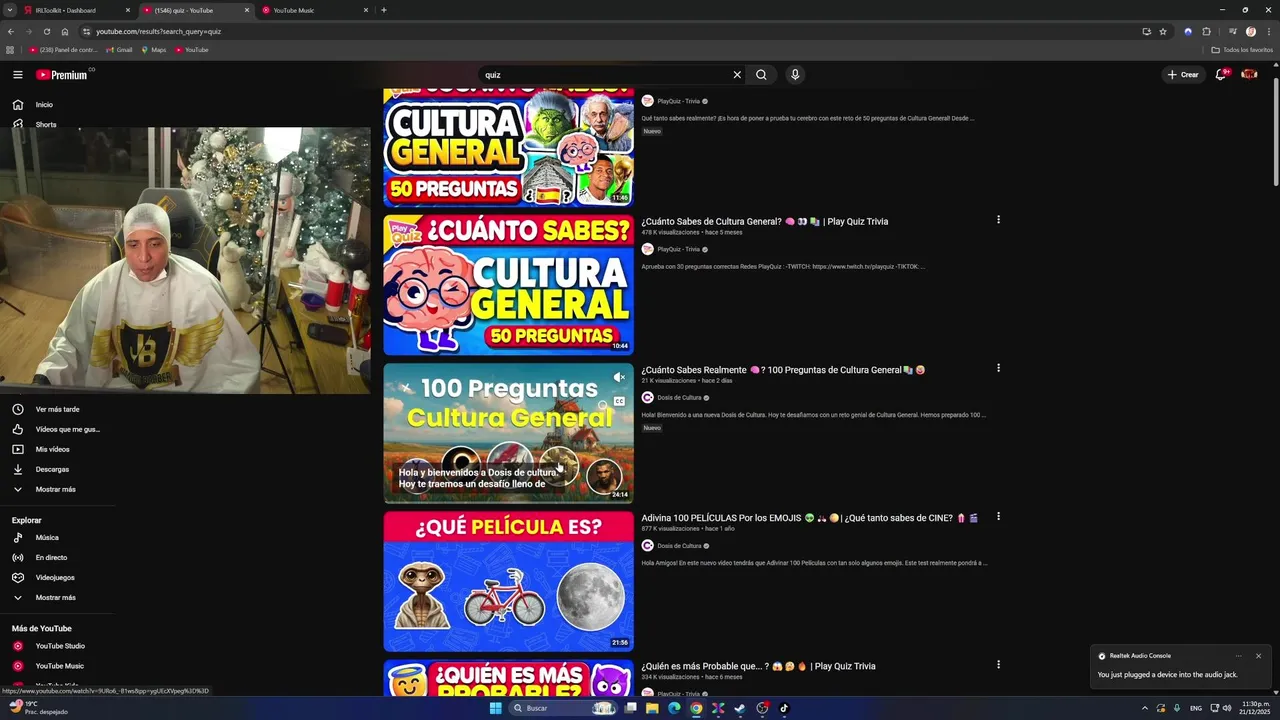The image size is (1280, 720).
Task: Open the notifications bell
Action: click(x=1220, y=75)
